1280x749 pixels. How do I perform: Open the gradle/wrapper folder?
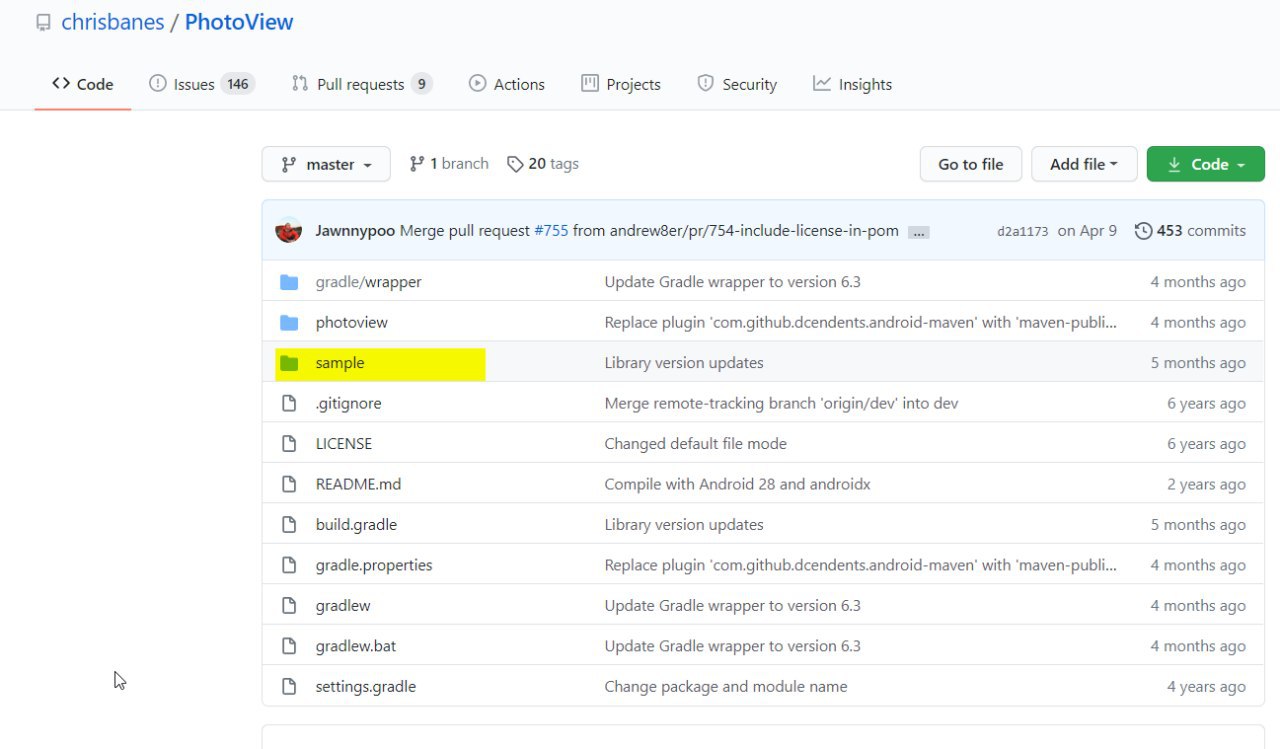(x=368, y=282)
